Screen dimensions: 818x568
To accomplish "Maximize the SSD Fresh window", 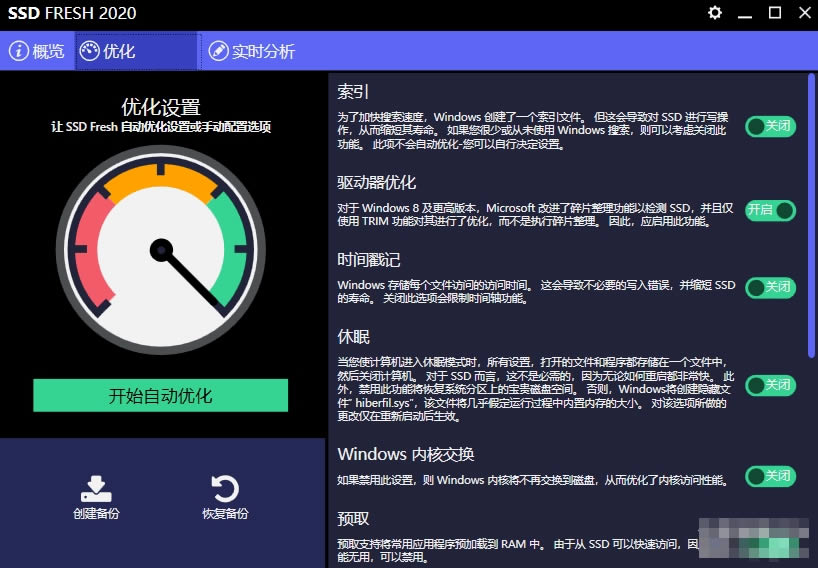I will 775,13.
